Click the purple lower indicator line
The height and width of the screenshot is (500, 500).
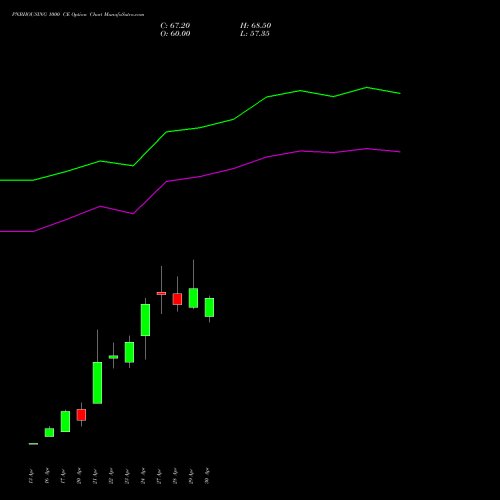tap(200, 177)
